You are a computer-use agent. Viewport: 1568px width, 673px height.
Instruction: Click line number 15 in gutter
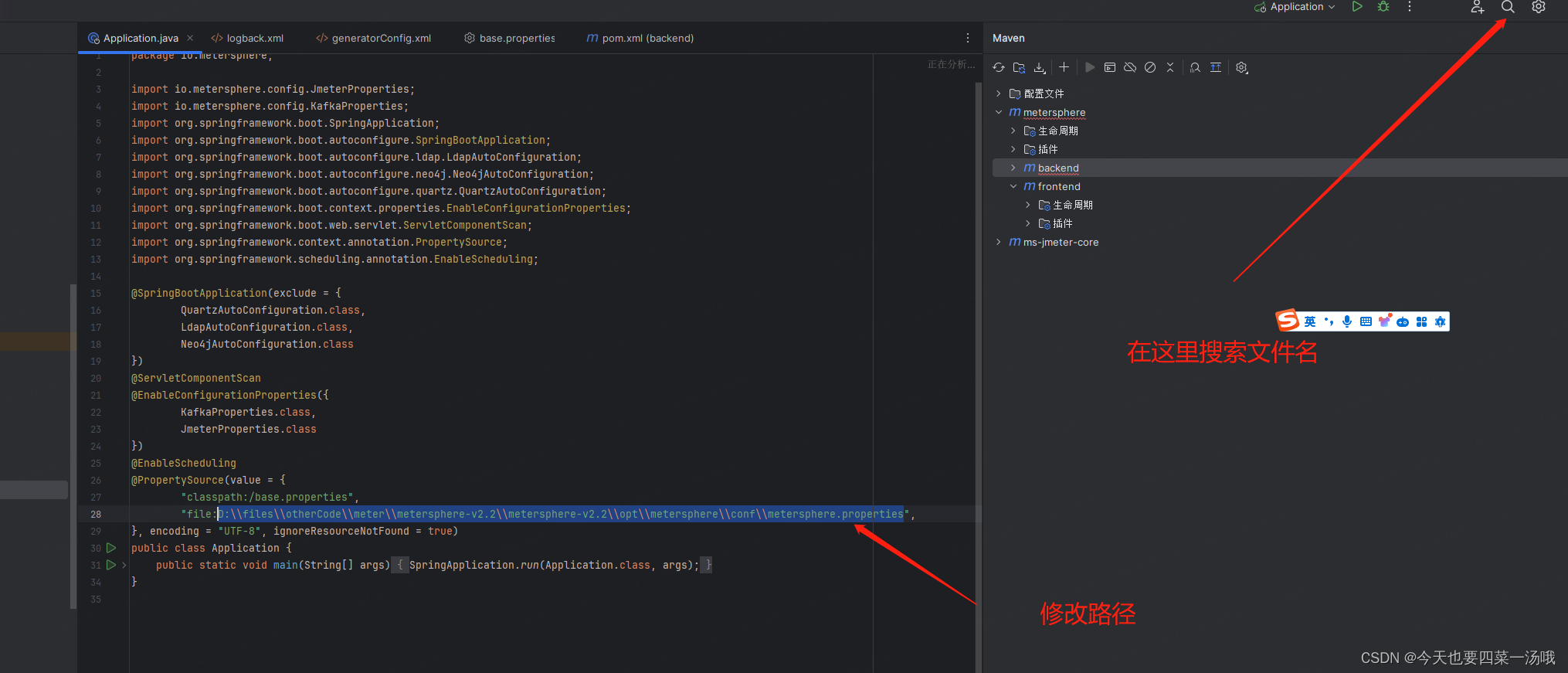coord(96,293)
